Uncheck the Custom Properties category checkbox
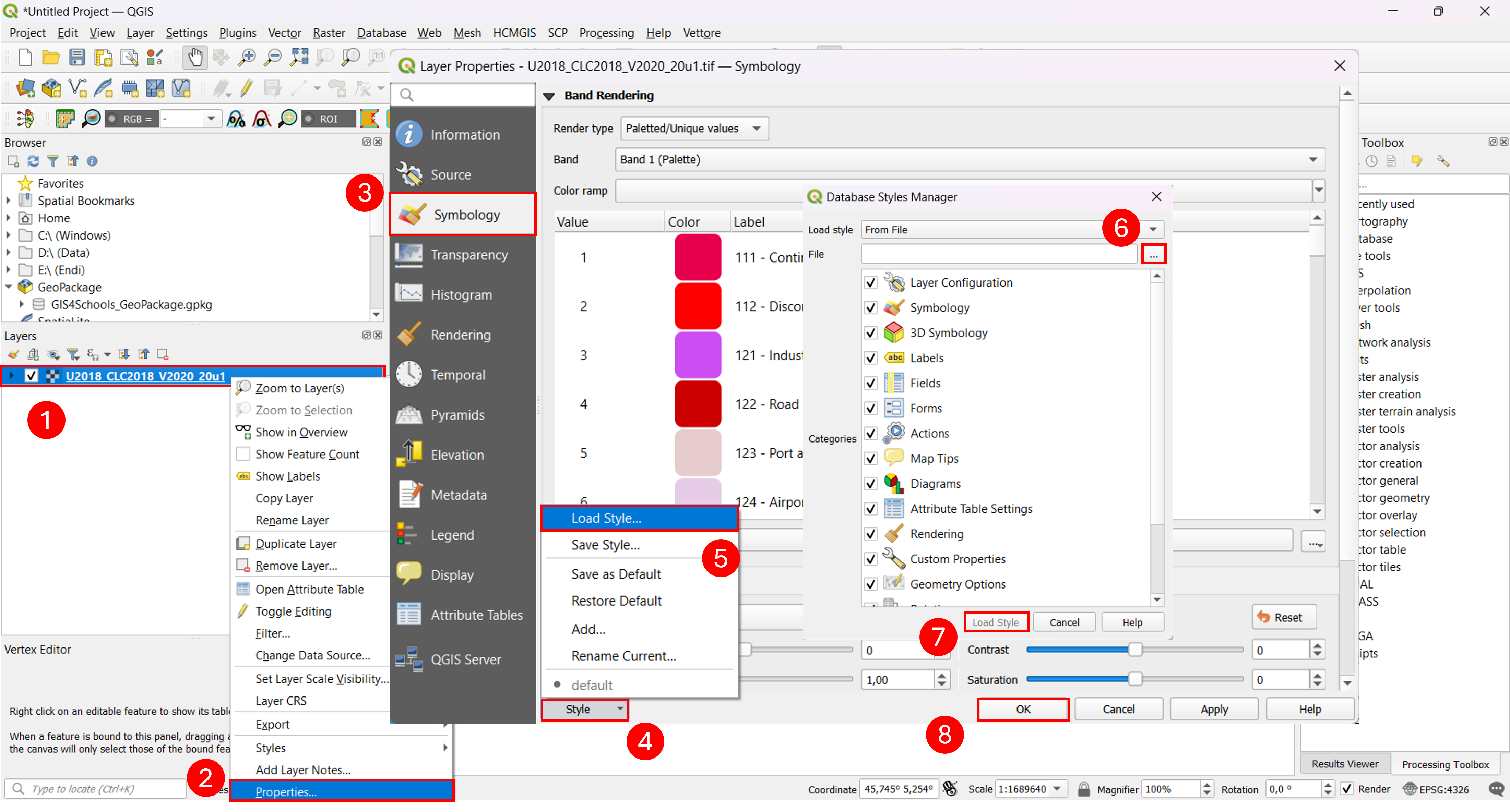 [870, 559]
